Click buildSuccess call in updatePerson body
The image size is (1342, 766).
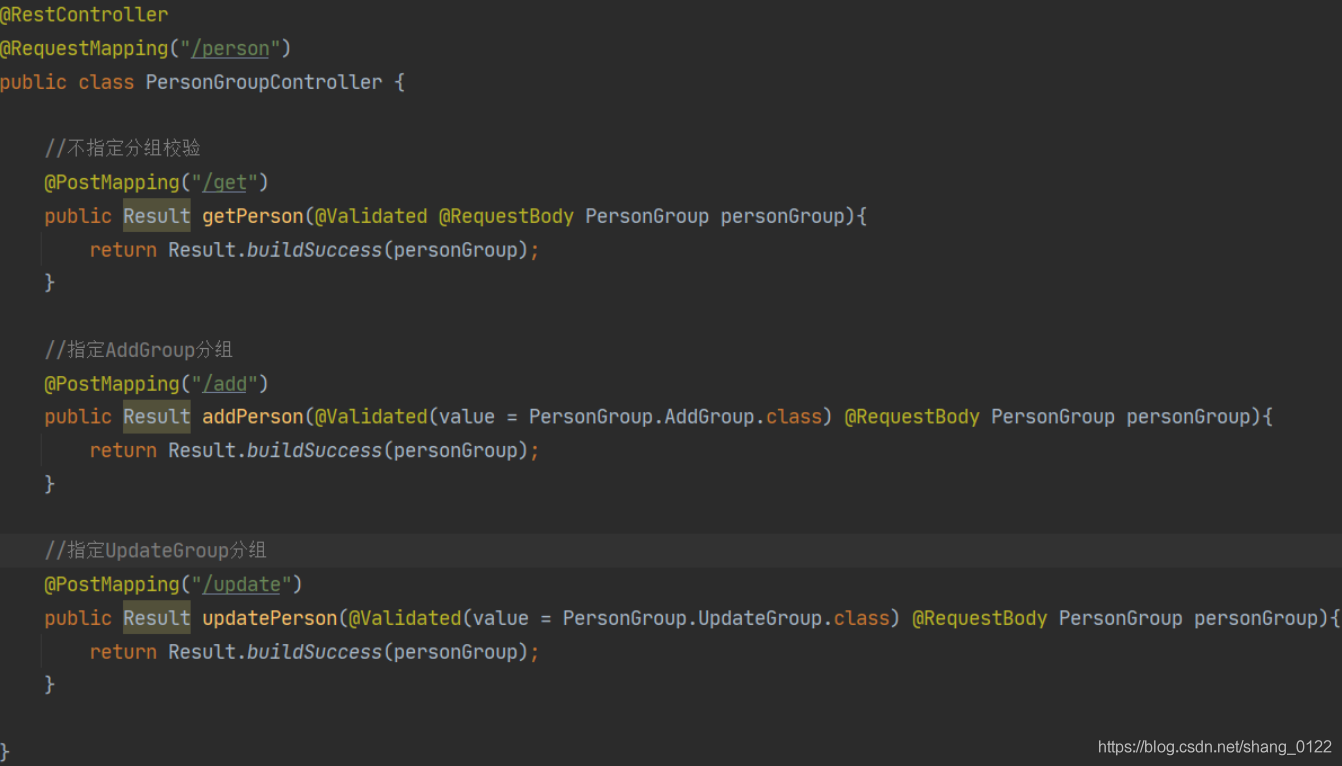315,652
